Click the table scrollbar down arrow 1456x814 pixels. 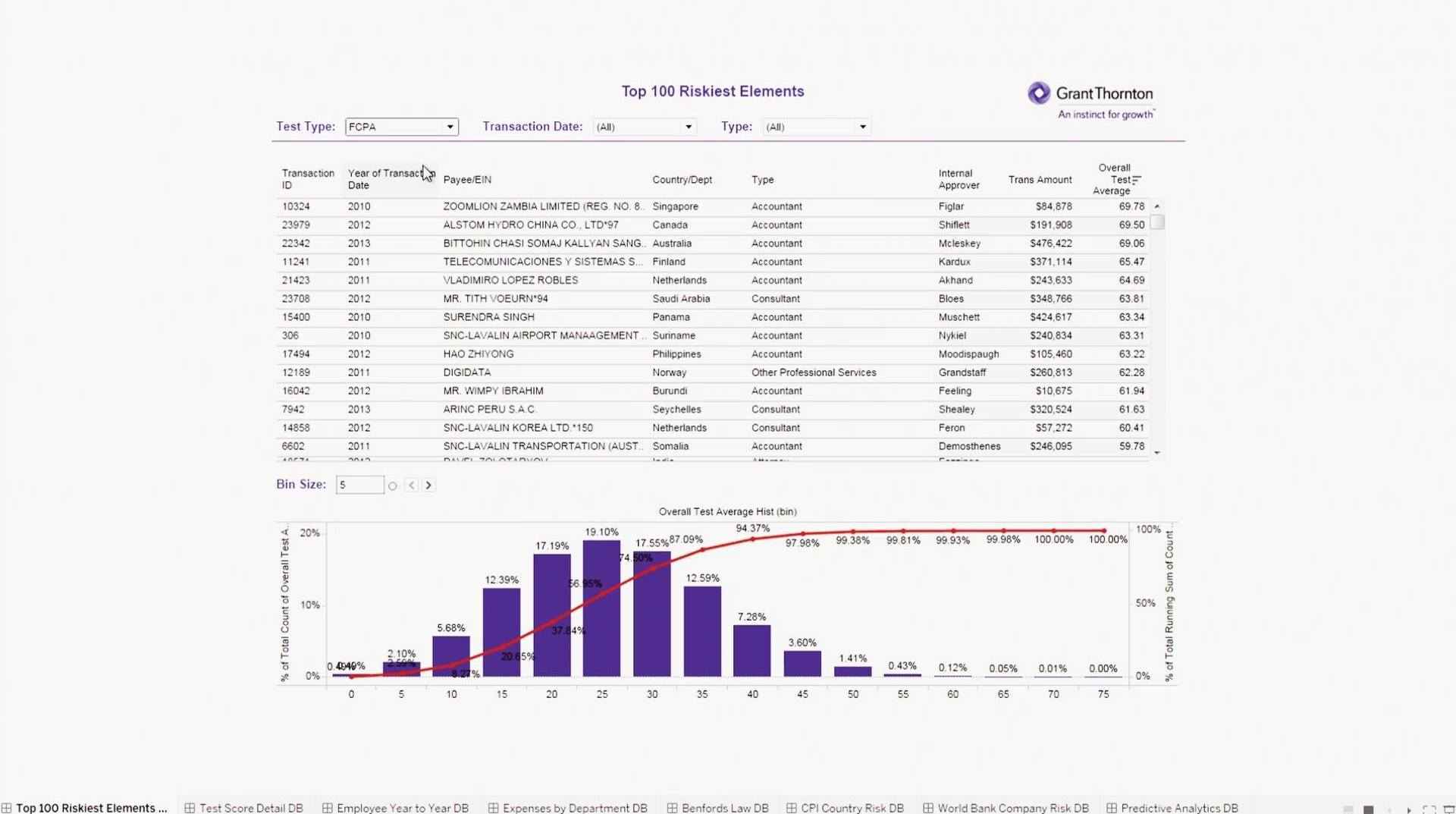click(x=1157, y=453)
